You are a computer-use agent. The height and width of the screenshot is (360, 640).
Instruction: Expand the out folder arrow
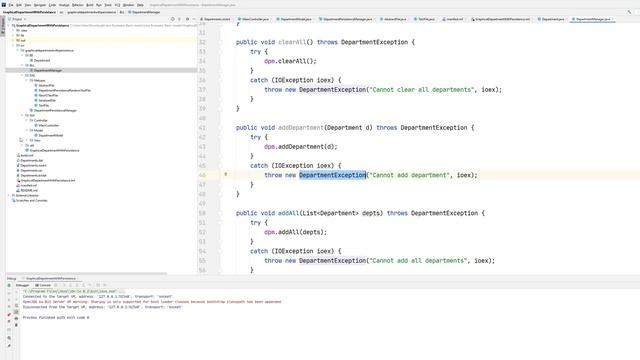pos(13,40)
